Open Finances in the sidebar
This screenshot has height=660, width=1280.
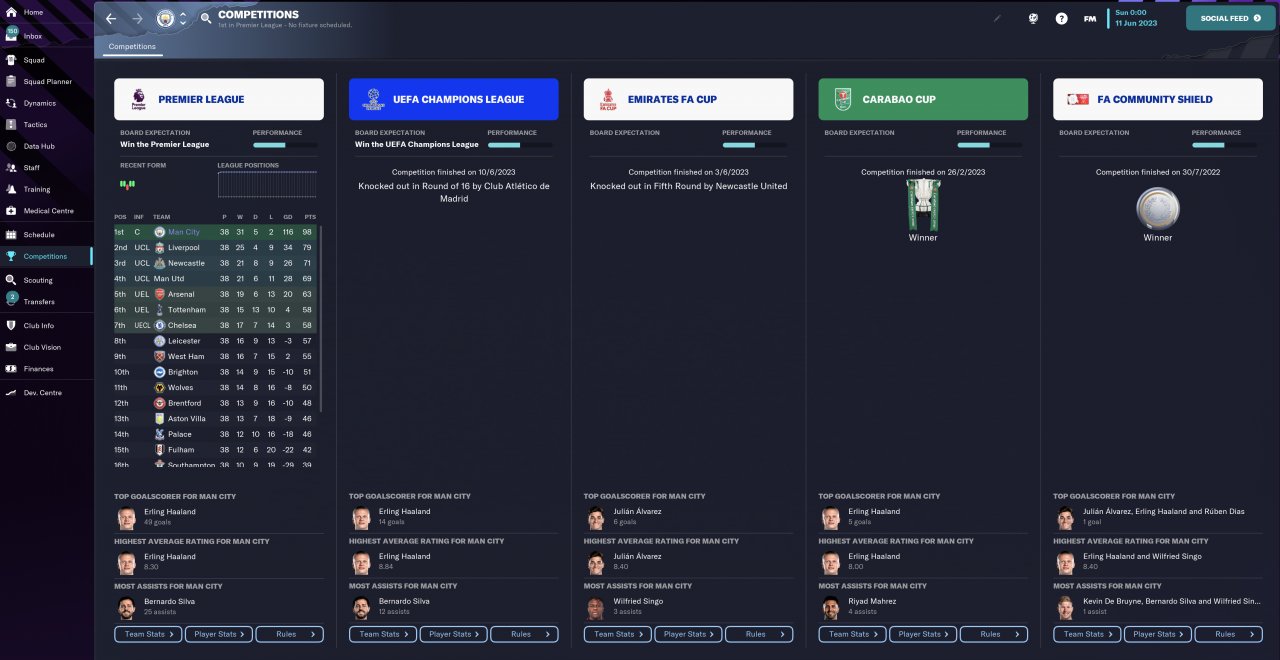[46, 369]
